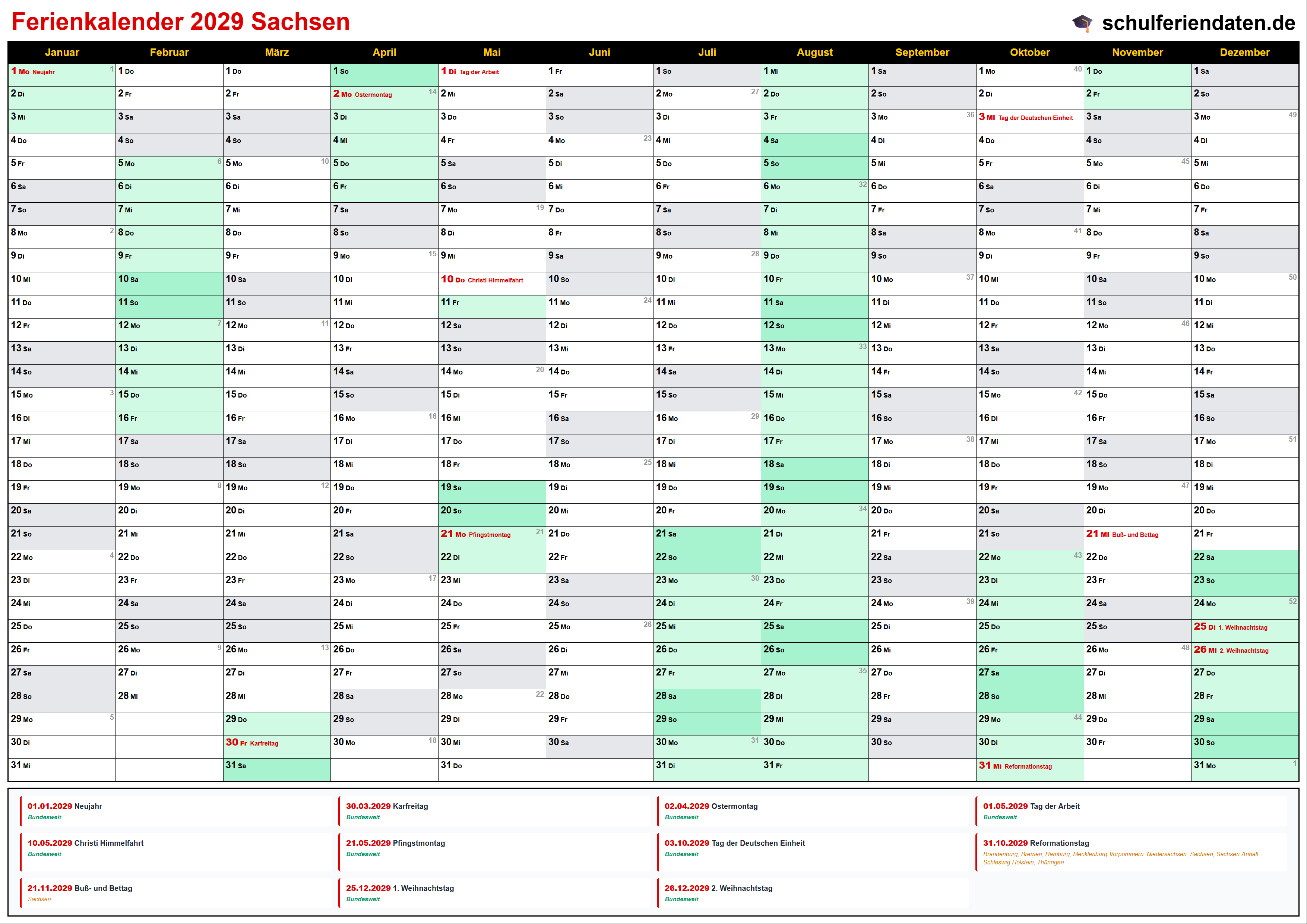Click the 30.03.2029 Karfreitag legend entry

(x=387, y=807)
